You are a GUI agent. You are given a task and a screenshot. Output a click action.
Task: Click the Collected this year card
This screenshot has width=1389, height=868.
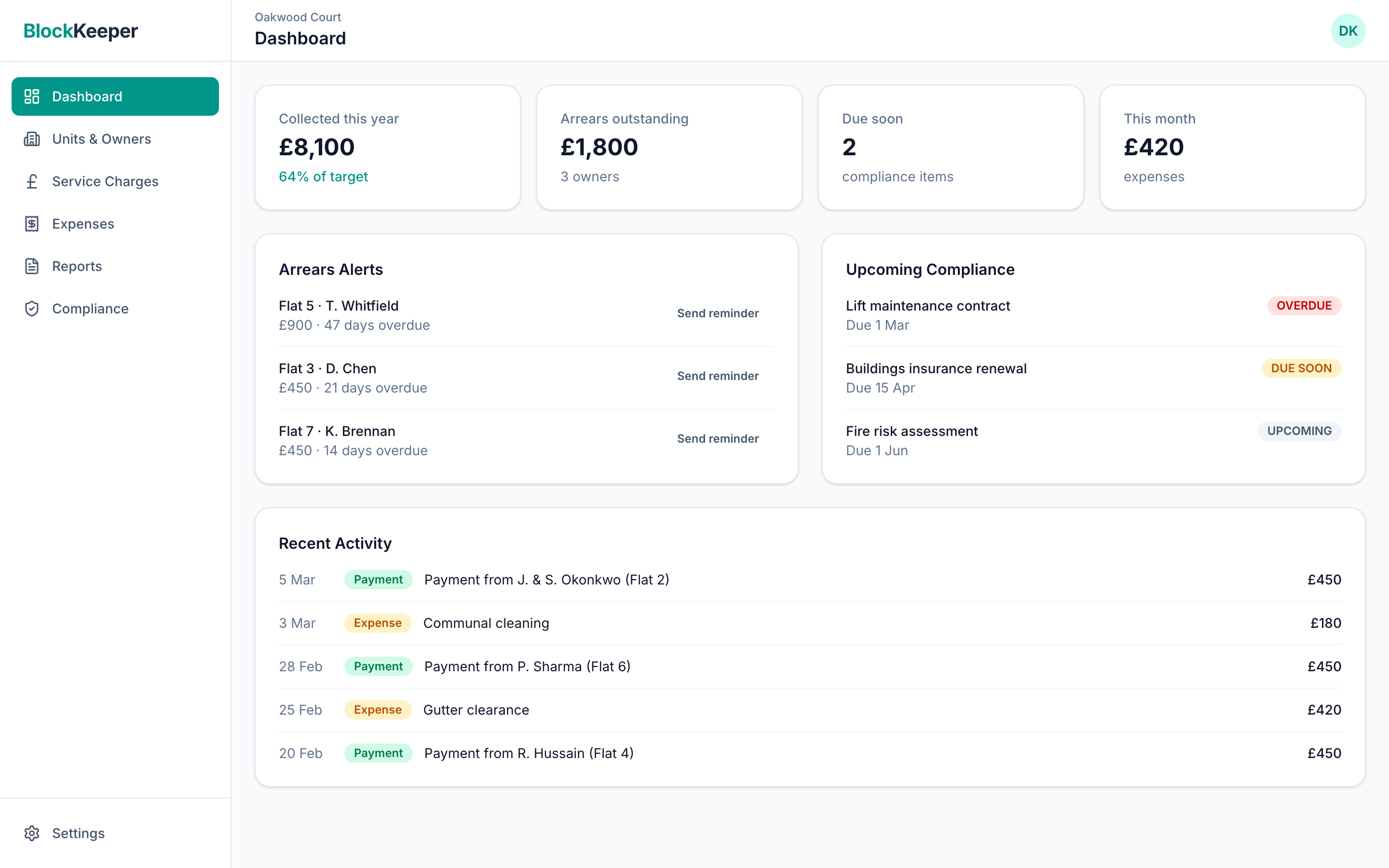coord(387,148)
